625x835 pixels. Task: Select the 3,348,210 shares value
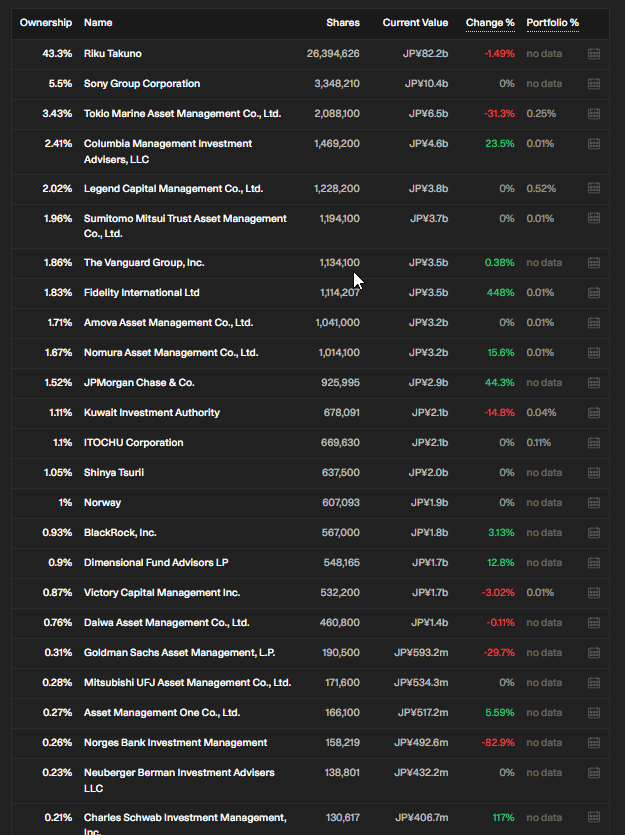click(337, 84)
